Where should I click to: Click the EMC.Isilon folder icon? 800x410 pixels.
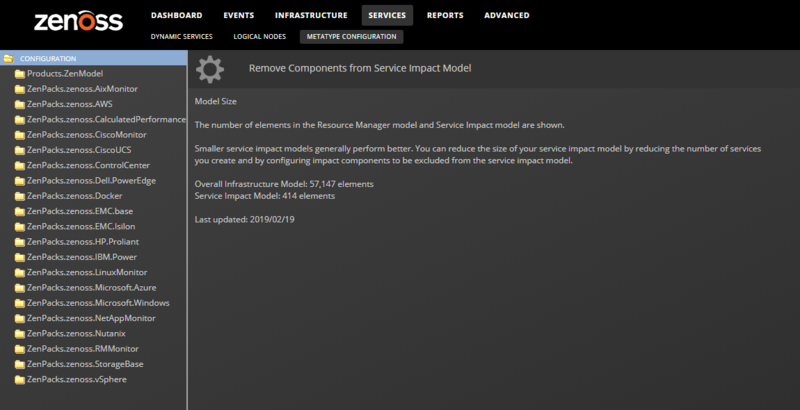[20, 227]
